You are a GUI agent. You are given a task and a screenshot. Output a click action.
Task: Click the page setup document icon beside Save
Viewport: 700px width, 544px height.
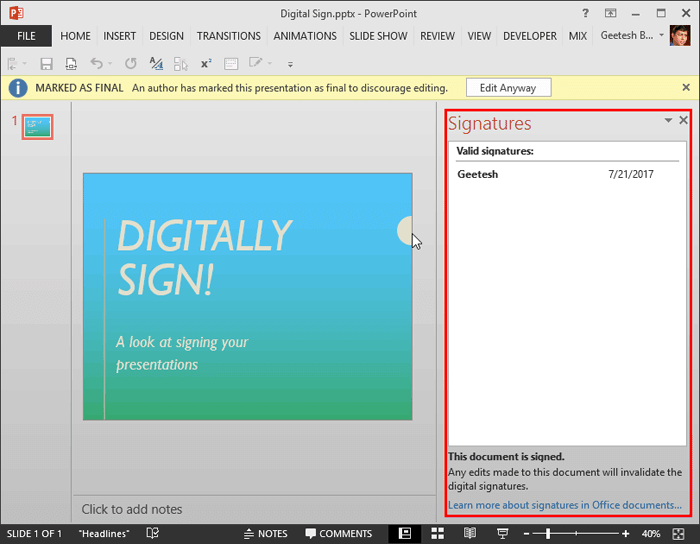(x=71, y=64)
